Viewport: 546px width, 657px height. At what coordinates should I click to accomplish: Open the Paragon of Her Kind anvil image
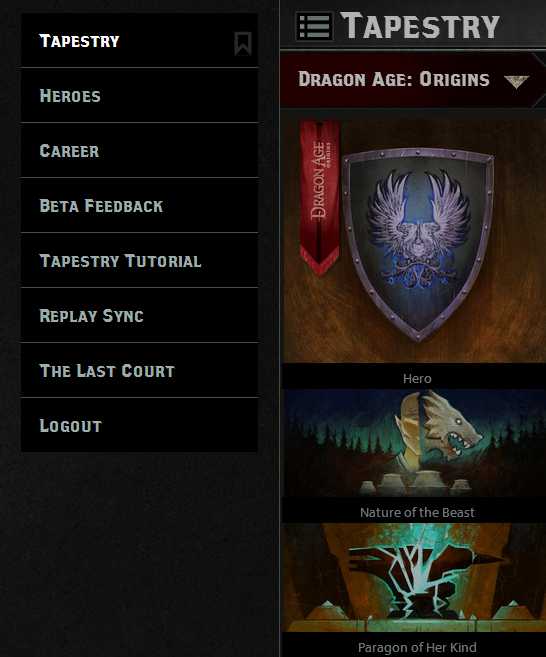pos(415,577)
